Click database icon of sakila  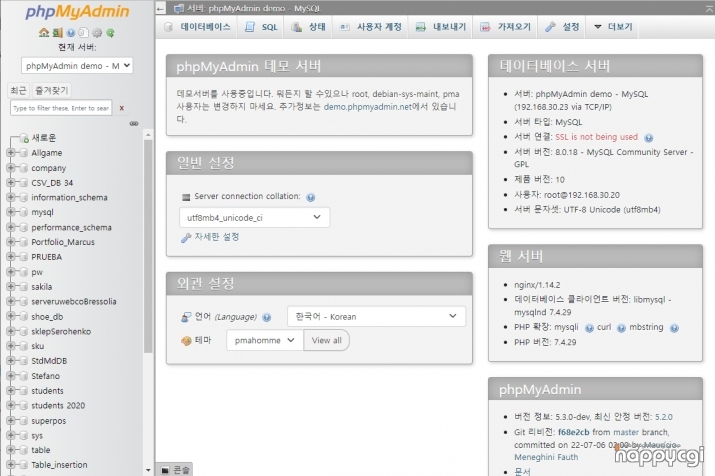coord(24,287)
